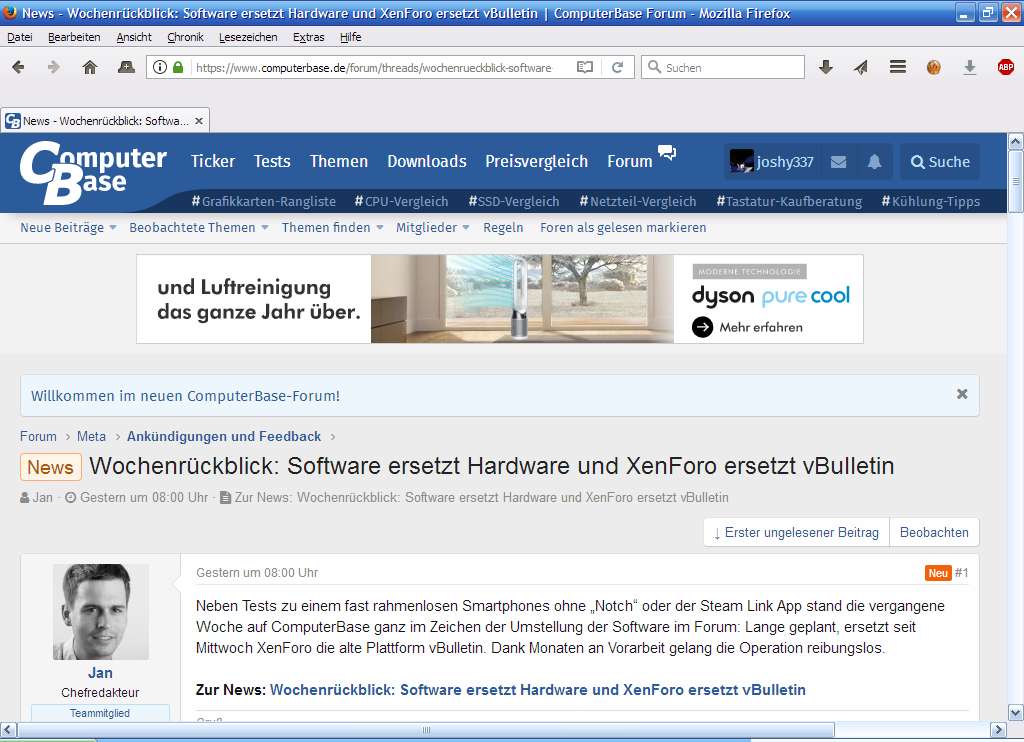Open the #Grafikkarten-Rangliste link

pyautogui.click(x=264, y=201)
